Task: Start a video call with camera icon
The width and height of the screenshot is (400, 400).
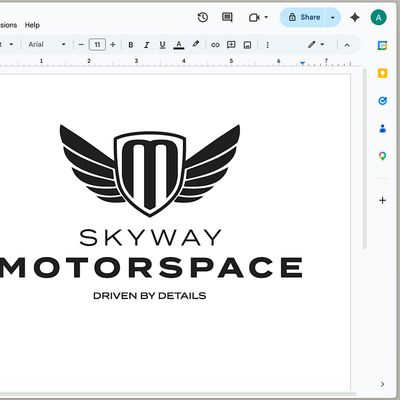Action: point(254,17)
